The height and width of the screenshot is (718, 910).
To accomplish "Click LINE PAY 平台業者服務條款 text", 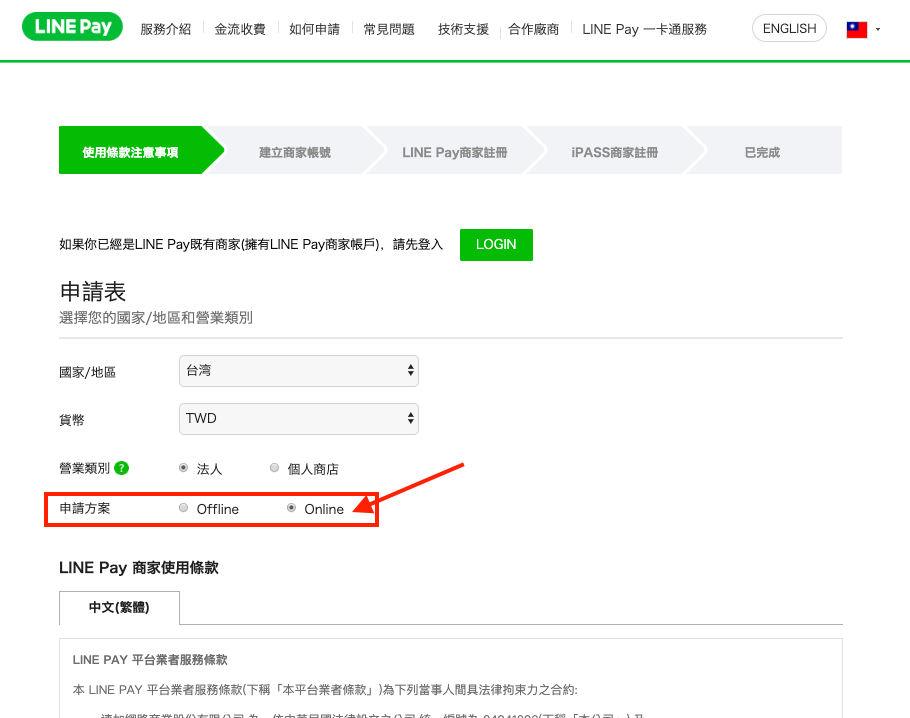I will coord(150,660).
